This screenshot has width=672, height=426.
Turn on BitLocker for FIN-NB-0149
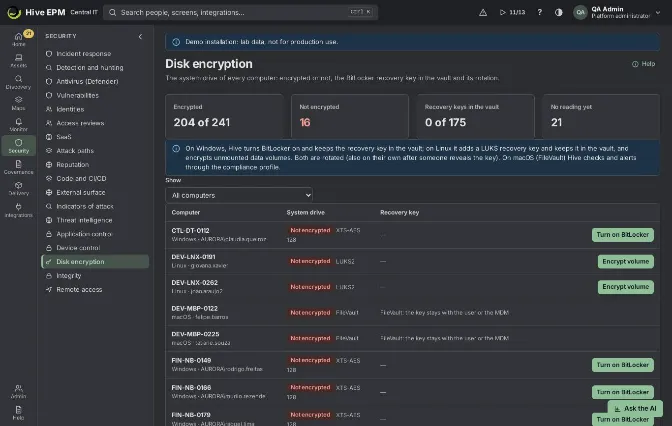point(623,365)
